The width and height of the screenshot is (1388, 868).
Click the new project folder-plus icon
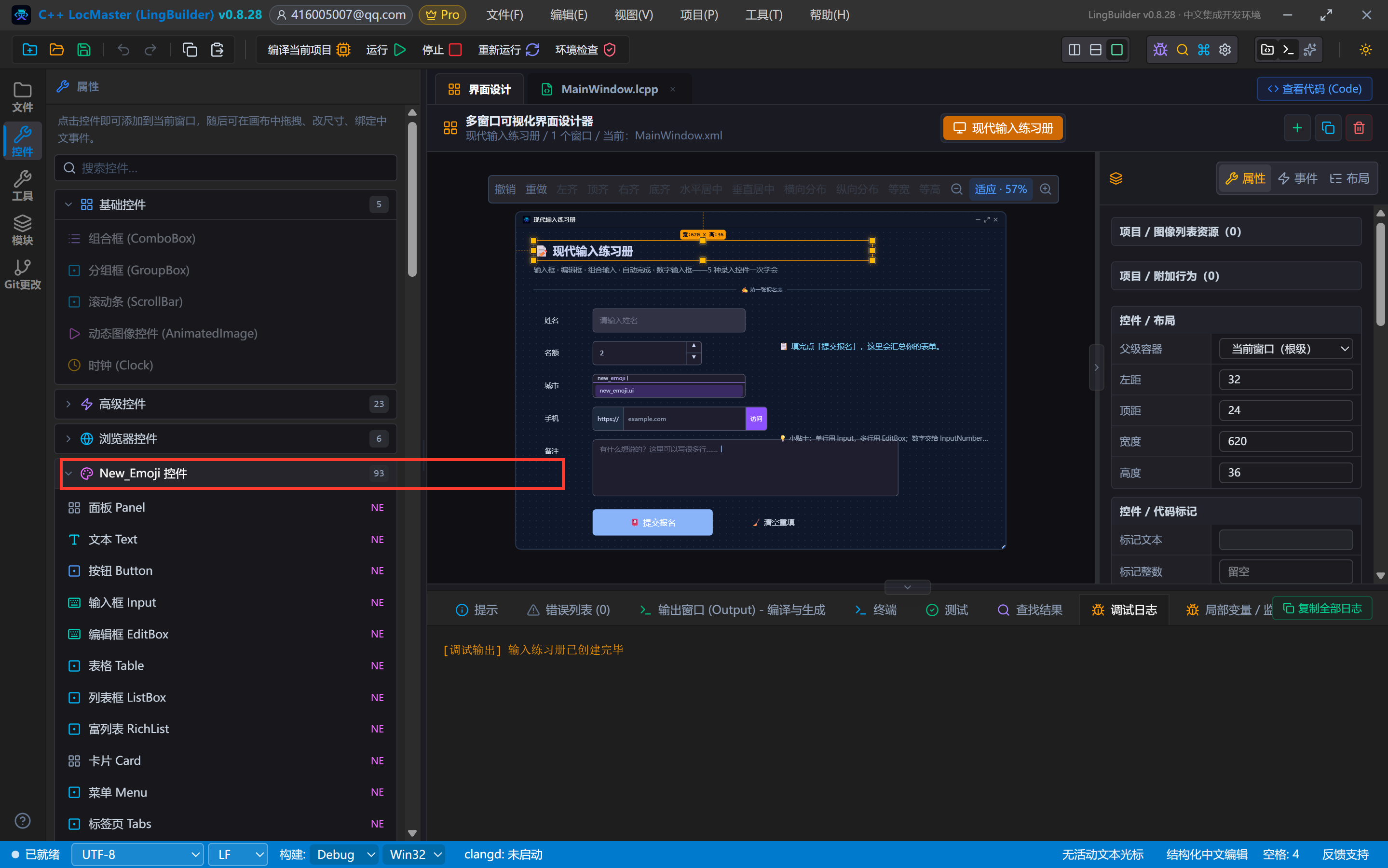(30, 50)
